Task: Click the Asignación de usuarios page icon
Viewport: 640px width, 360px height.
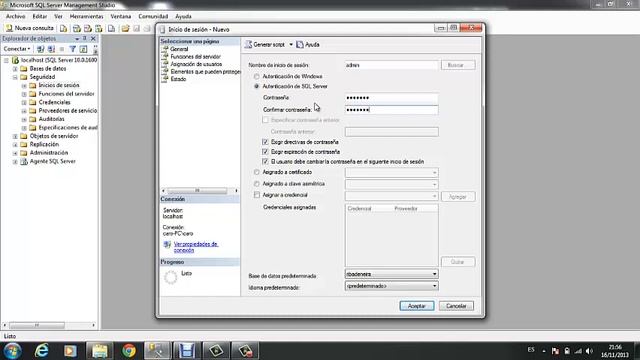Action: point(165,64)
